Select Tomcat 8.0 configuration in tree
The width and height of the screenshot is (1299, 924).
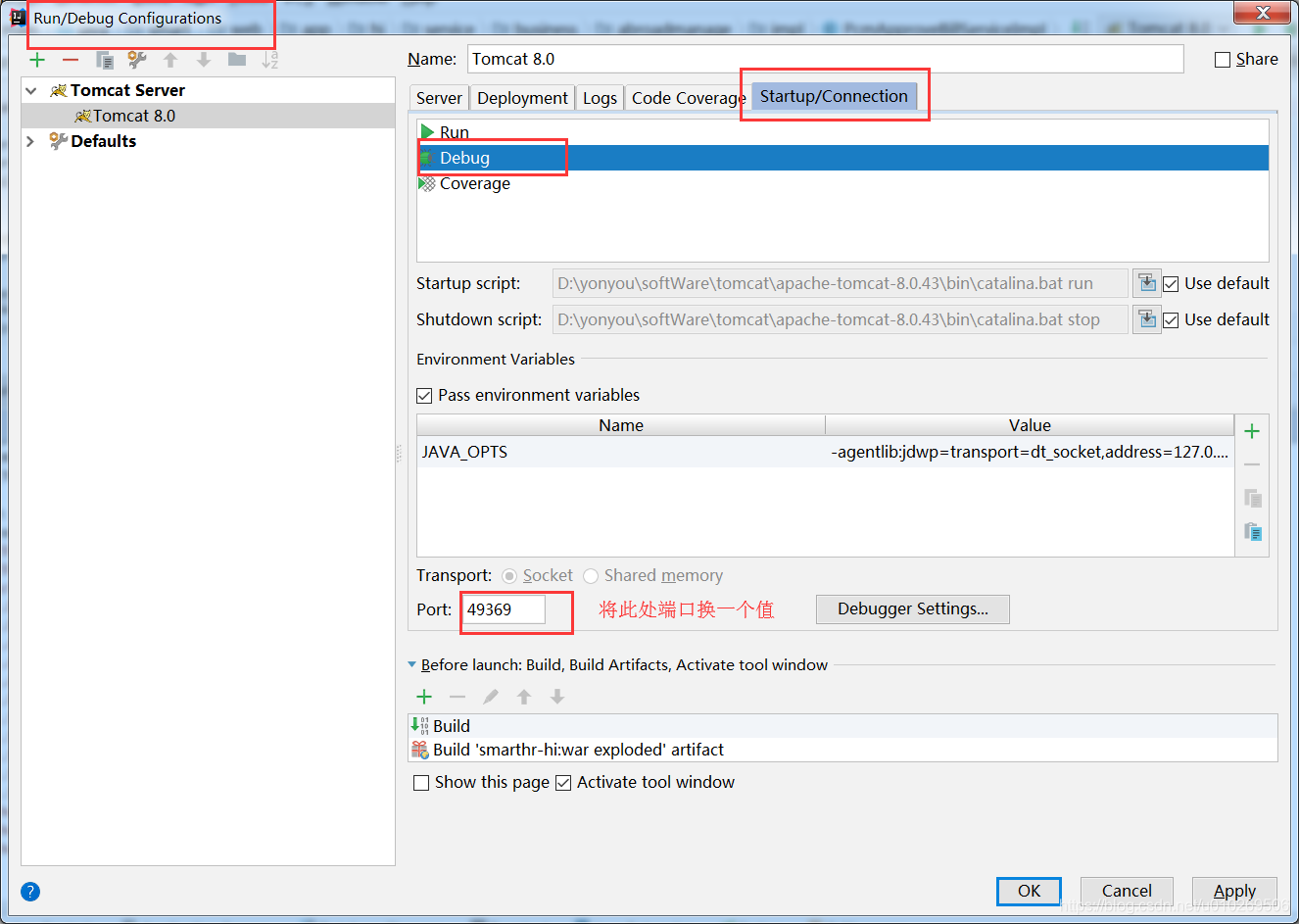208,116
